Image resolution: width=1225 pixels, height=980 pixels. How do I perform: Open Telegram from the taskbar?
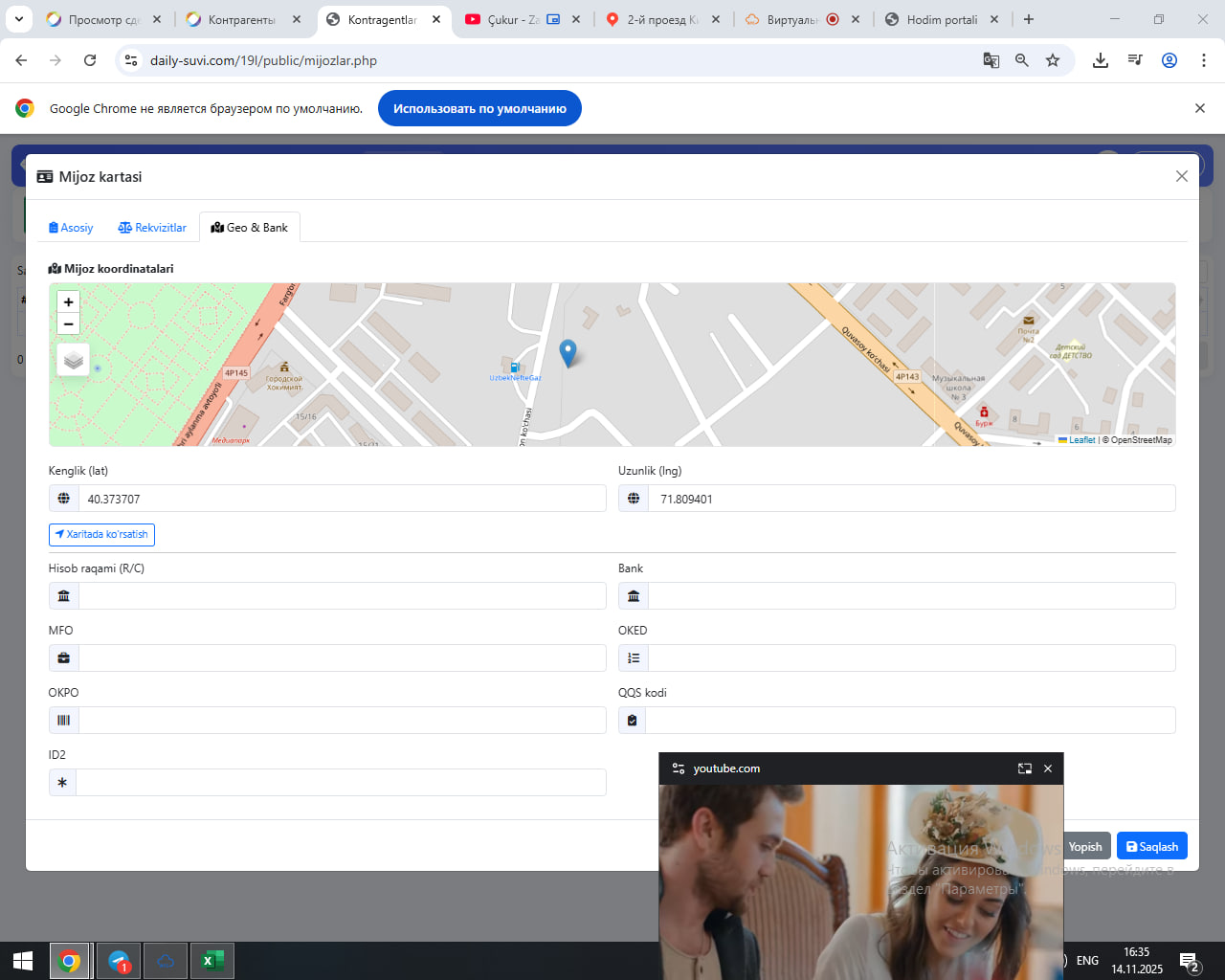tap(119, 961)
